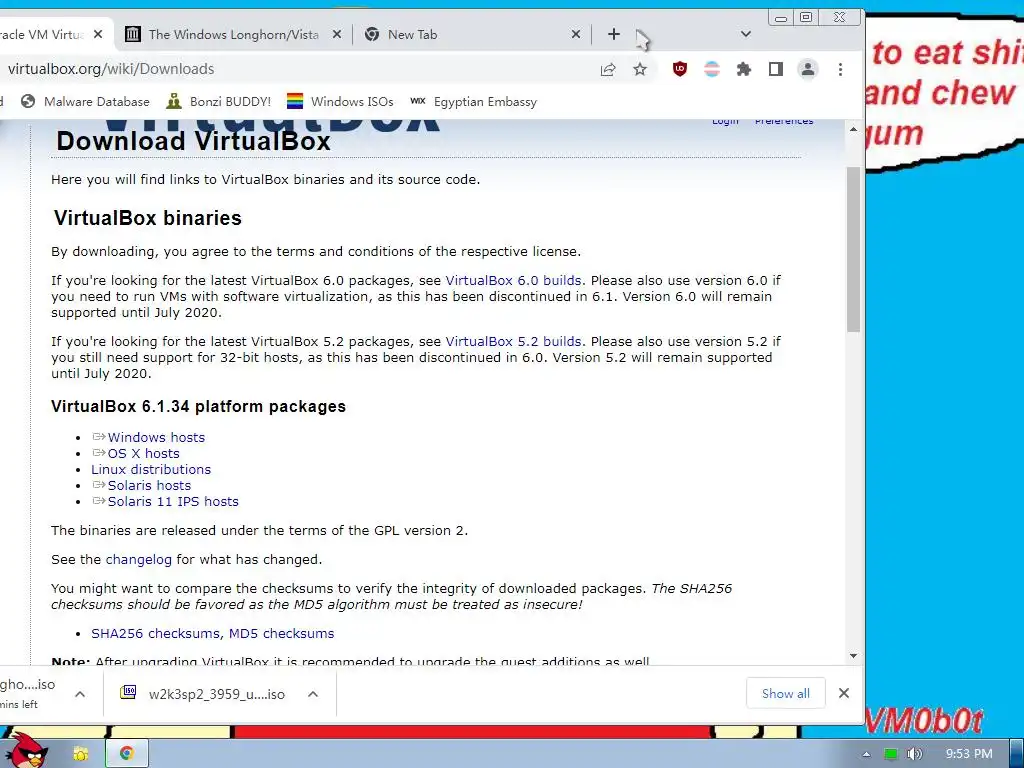Switch to The Windows Longhorn/Vista tab
This screenshot has height=768, width=1024.
233,34
